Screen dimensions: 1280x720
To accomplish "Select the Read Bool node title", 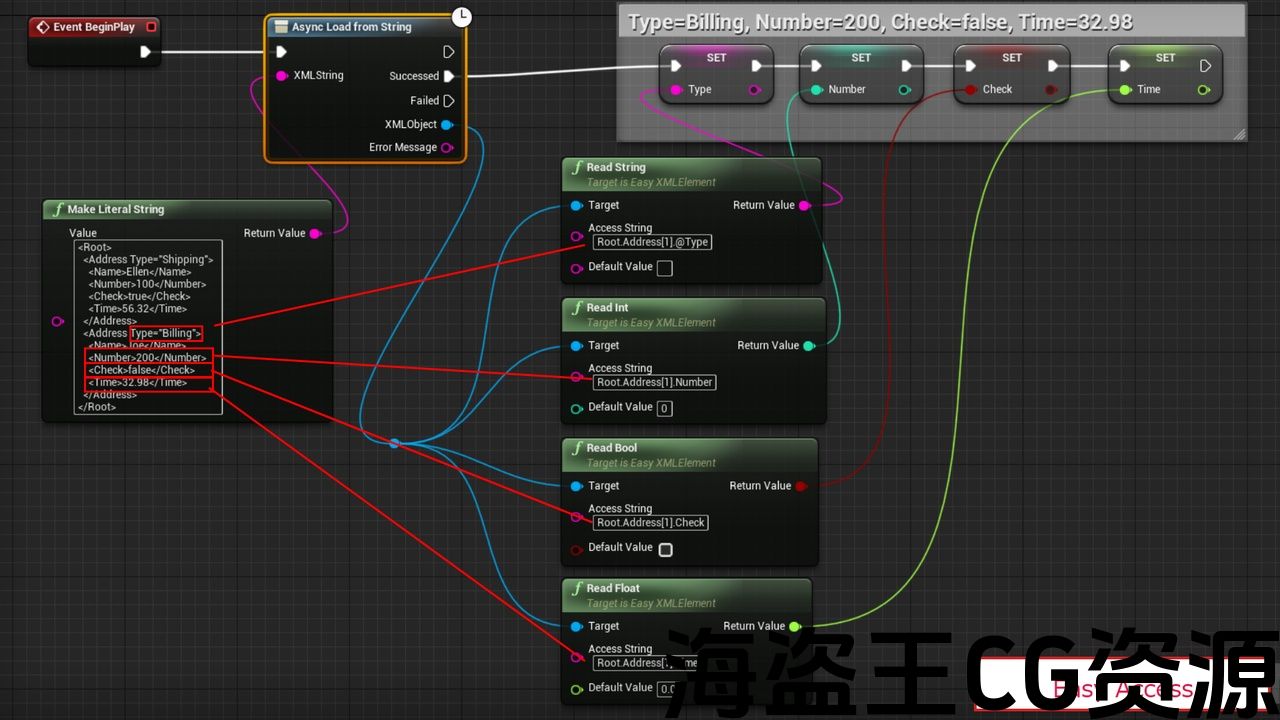I will pos(611,448).
